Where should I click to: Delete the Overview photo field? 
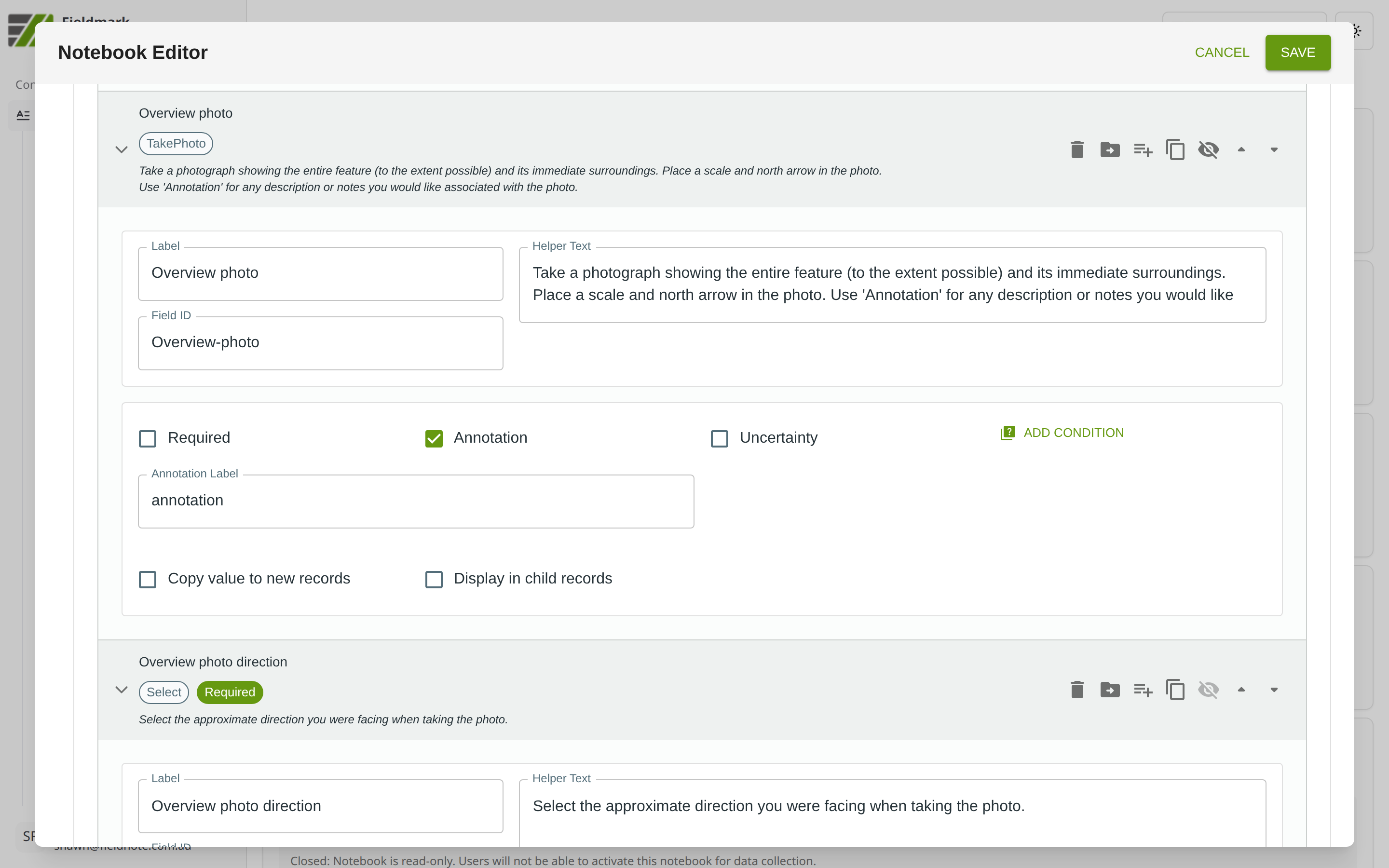tap(1077, 150)
